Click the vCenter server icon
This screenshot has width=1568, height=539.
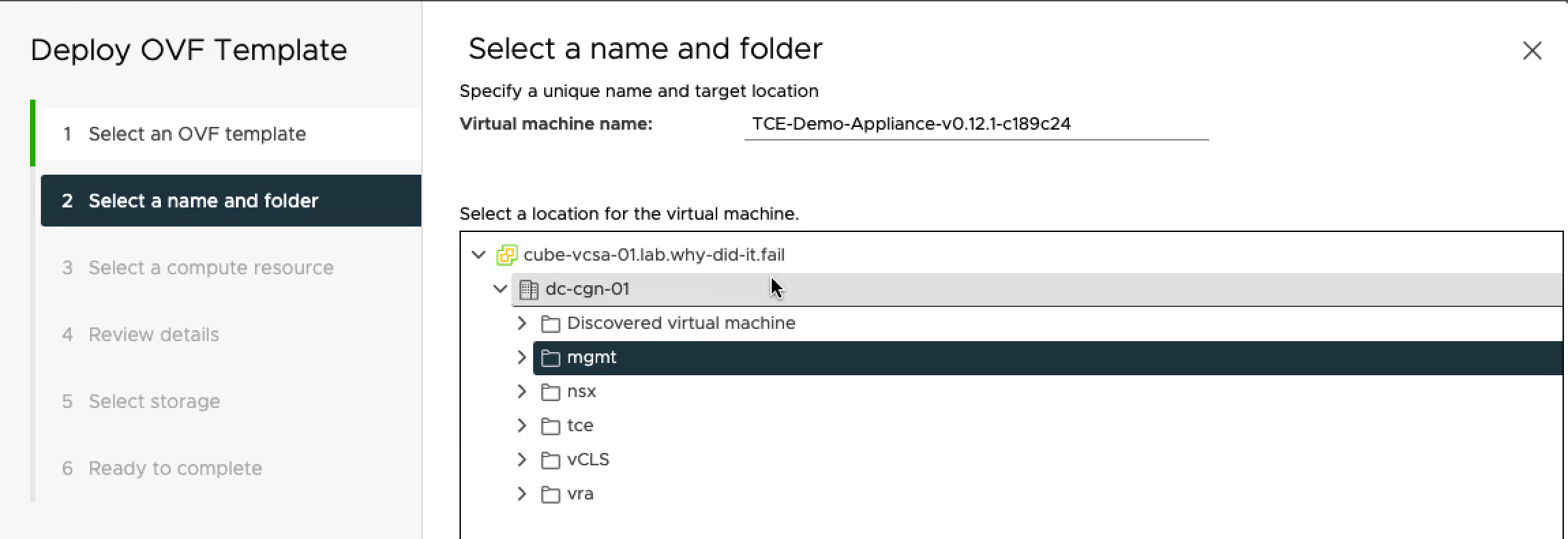(x=507, y=255)
